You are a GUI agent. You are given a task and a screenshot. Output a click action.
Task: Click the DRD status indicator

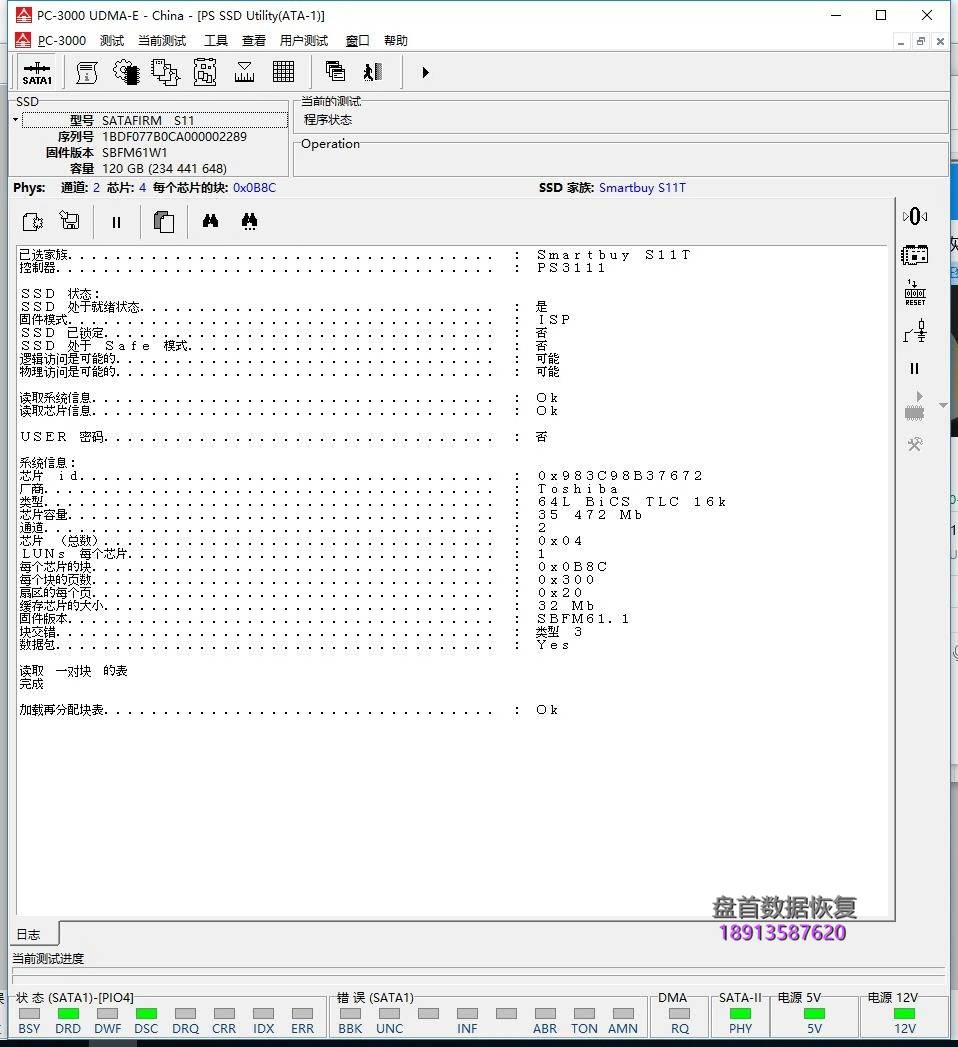click(68, 1014)
